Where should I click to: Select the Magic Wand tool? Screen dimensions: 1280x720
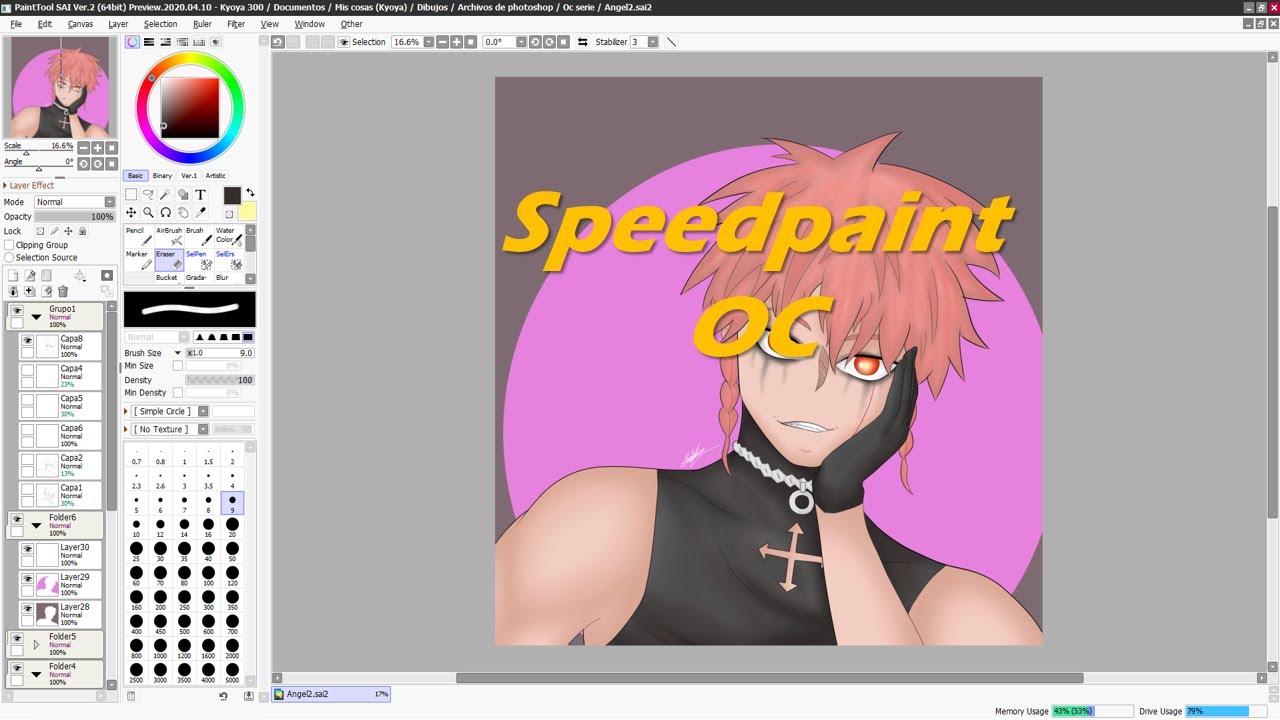coord(166,195)
